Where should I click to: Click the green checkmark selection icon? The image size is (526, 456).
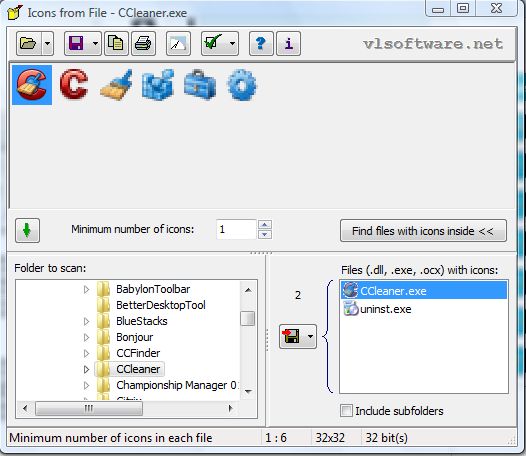point(213,43)
